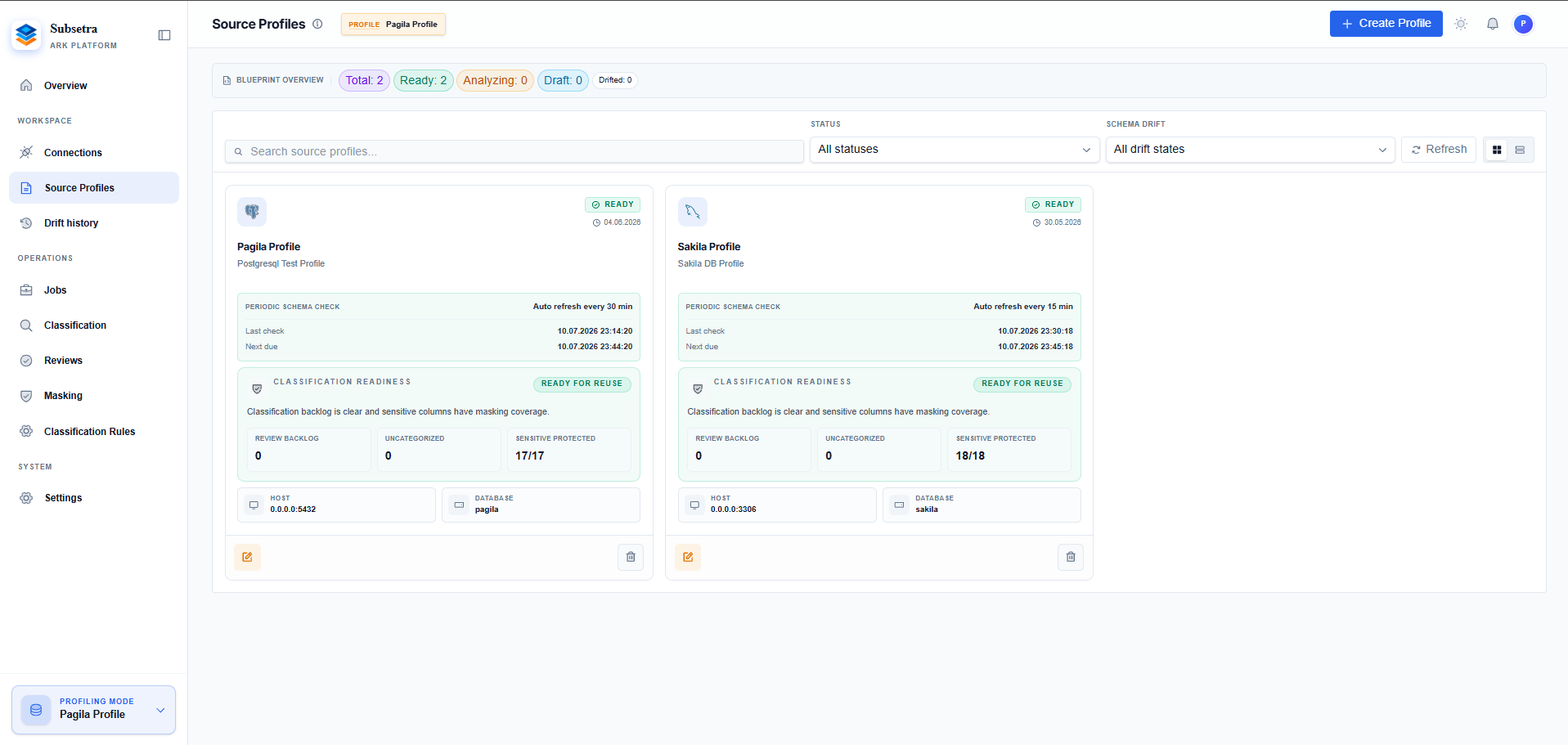This screenshot has width=1568, height=745.
Task: Click the Review Backlog tile on Pagila card
Action: (309, 450)
